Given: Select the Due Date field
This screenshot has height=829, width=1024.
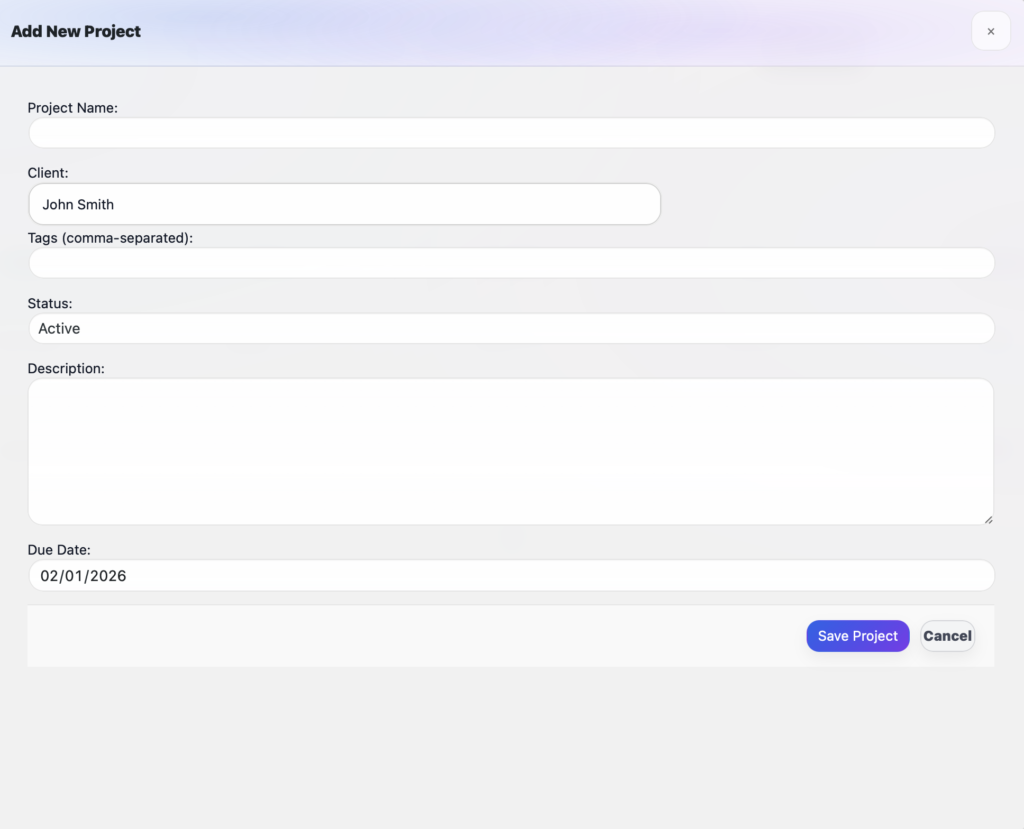Looking at the screenshot, I should coord(510,575).
